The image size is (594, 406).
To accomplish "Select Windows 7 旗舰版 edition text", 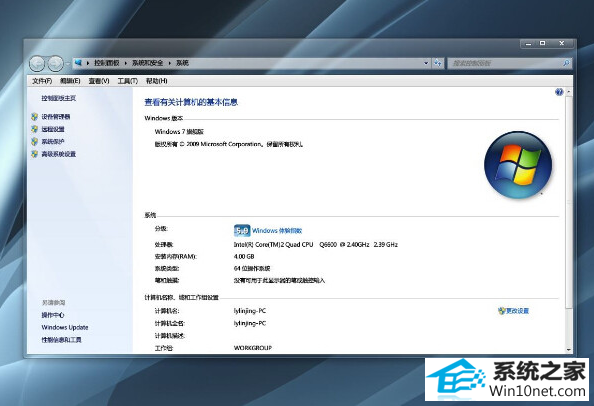I will pyautogui.click(x=179, y=132).
